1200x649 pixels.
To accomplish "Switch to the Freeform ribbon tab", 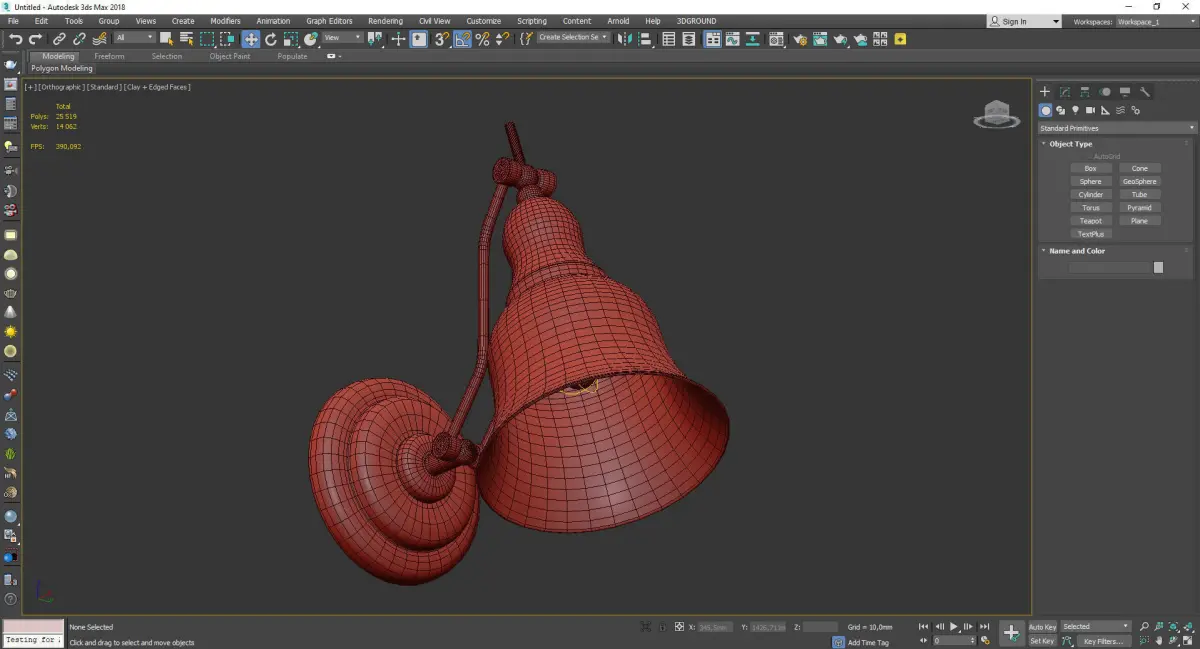I will [109, 56].
